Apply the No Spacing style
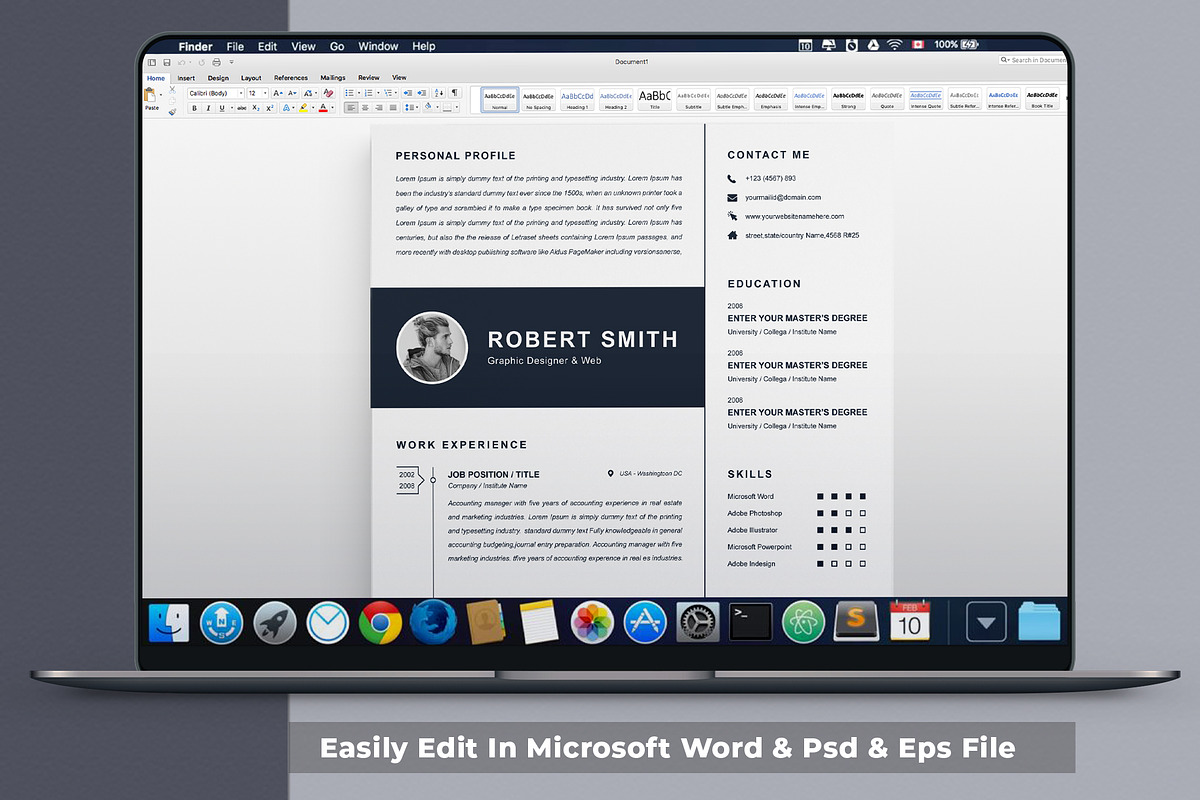Image resolution: width=1200 pixels, height=800 pixels. [x=537, y=99]
